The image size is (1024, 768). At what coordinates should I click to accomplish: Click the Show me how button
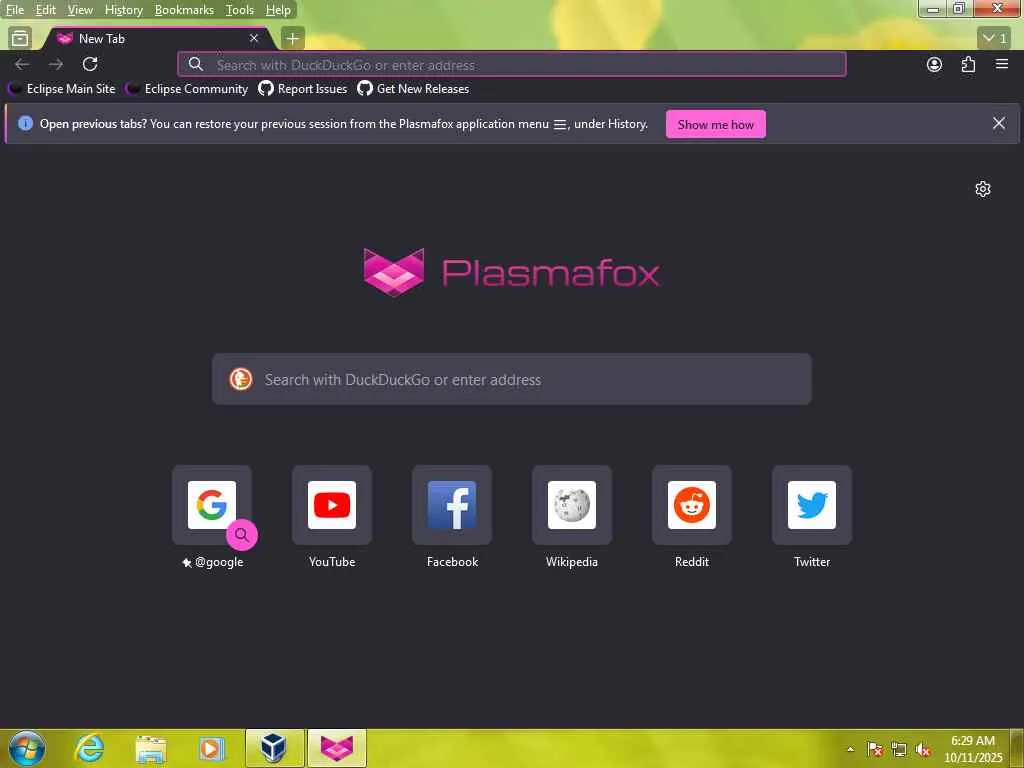pyautogui.click(x=716, y=124)
